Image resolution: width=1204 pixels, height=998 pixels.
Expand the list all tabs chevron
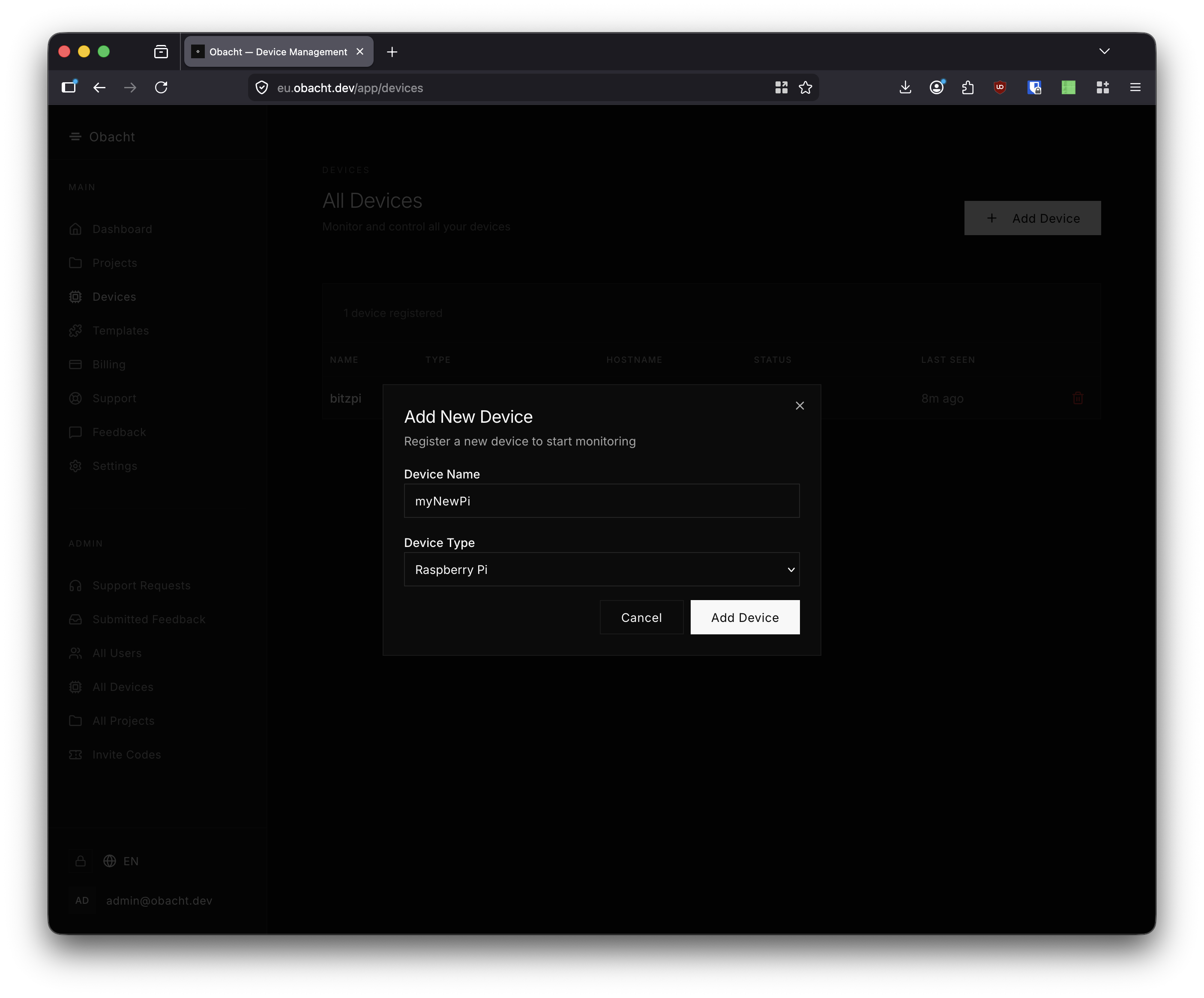pyautogui.click(x=1104, y=51)
